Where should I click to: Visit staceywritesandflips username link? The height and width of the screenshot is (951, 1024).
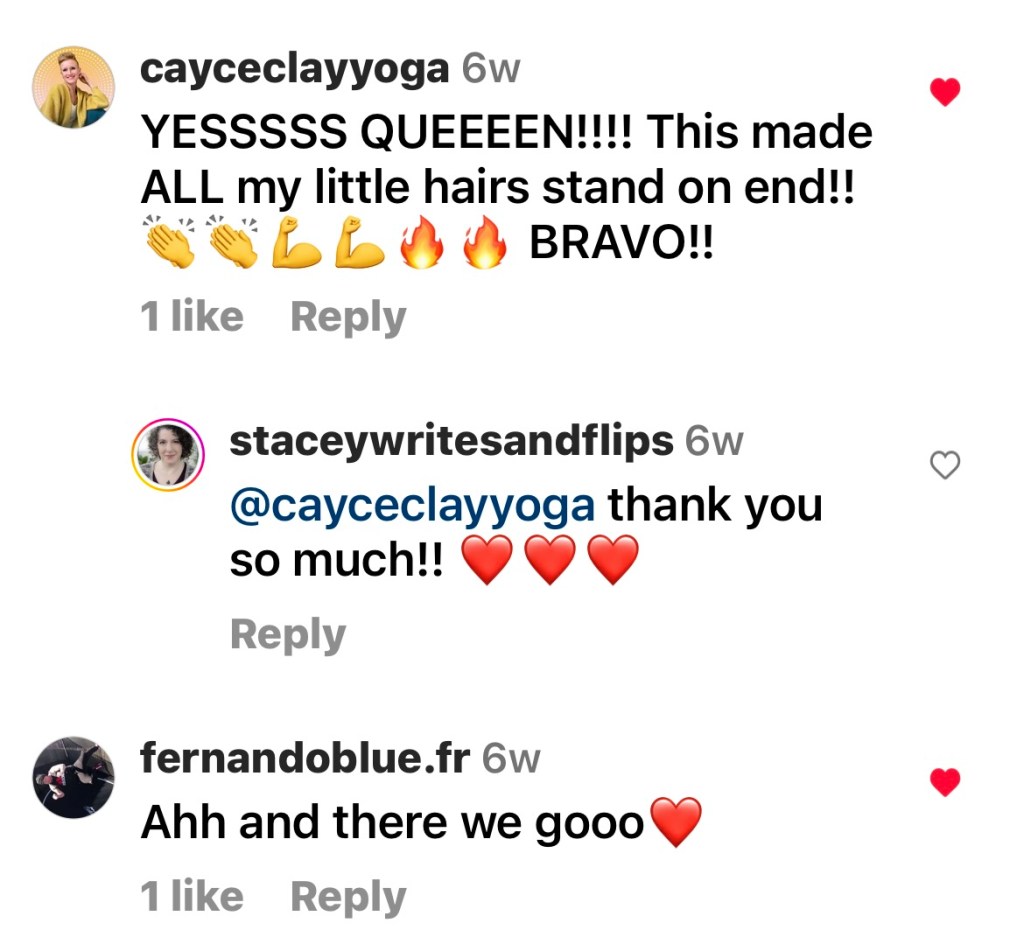pyautogui.click(x=451, y=441)
